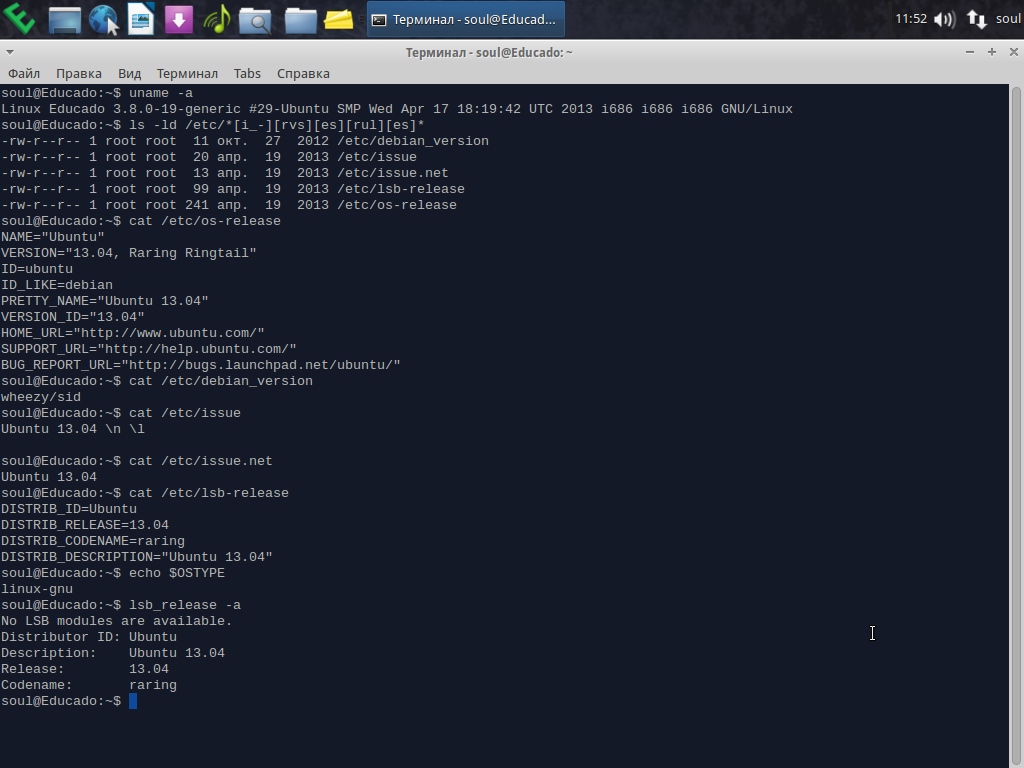Click the PRETTY_NAME="Ubuntu 13.04" line
1024x768 pixels.
pyautogui.click(x=104, y=301)
